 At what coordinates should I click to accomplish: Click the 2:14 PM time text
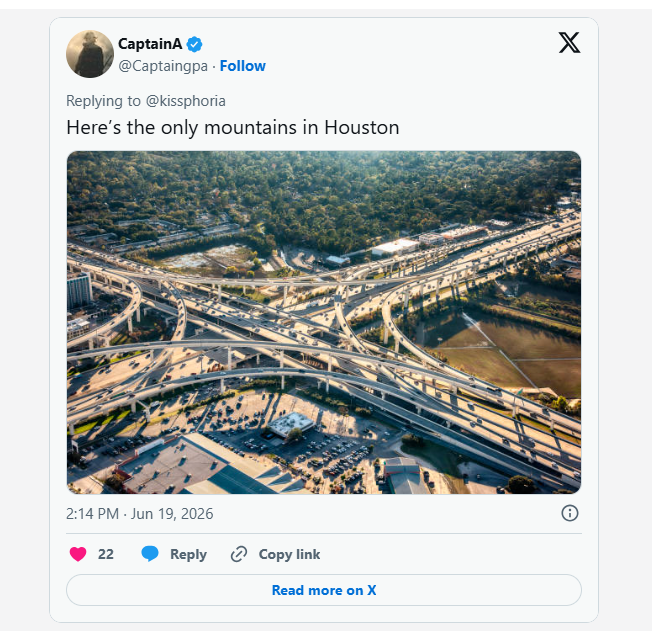(x=92, y=514)
